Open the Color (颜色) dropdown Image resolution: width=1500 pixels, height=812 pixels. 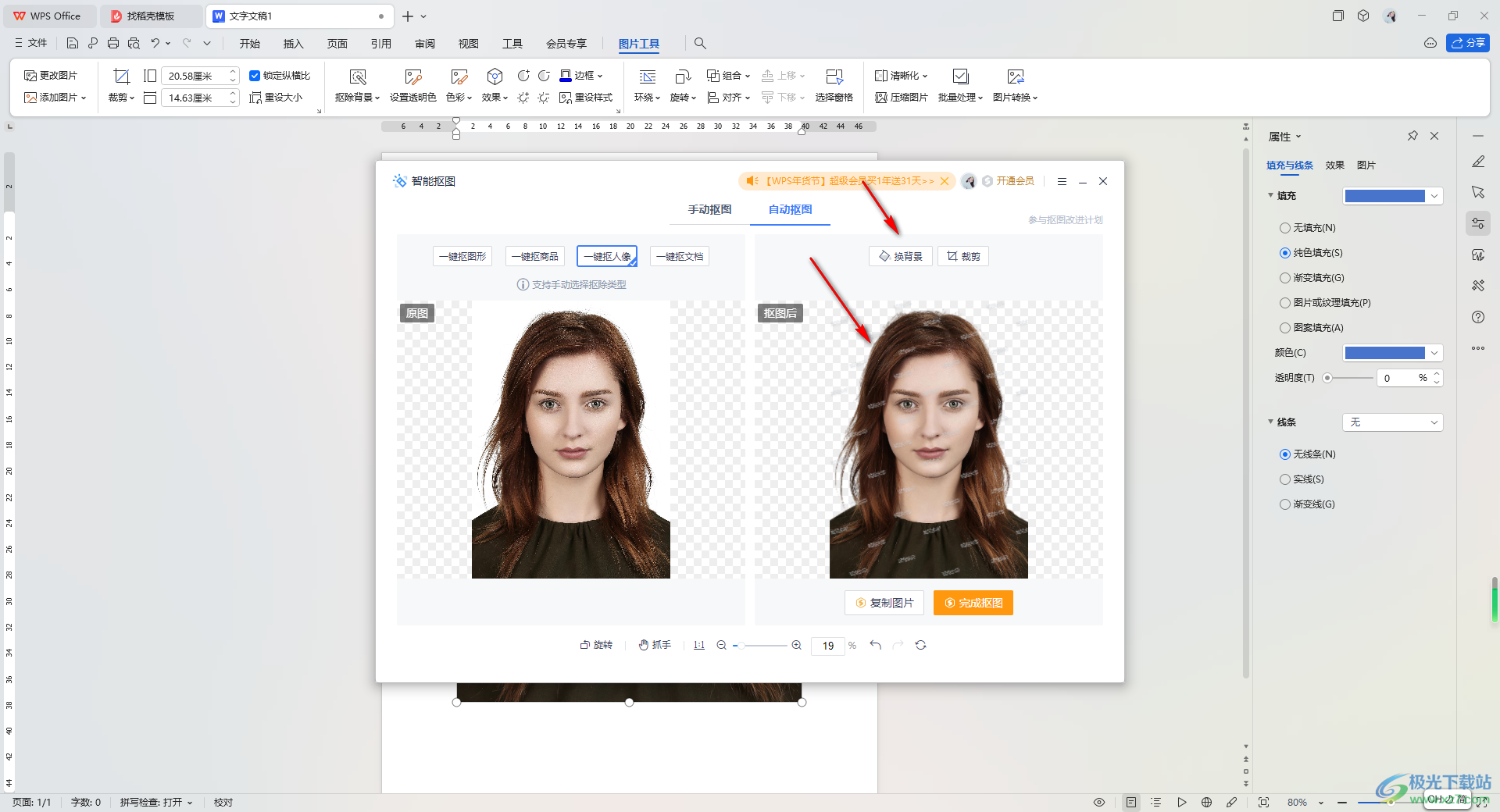pos(1393,353)
